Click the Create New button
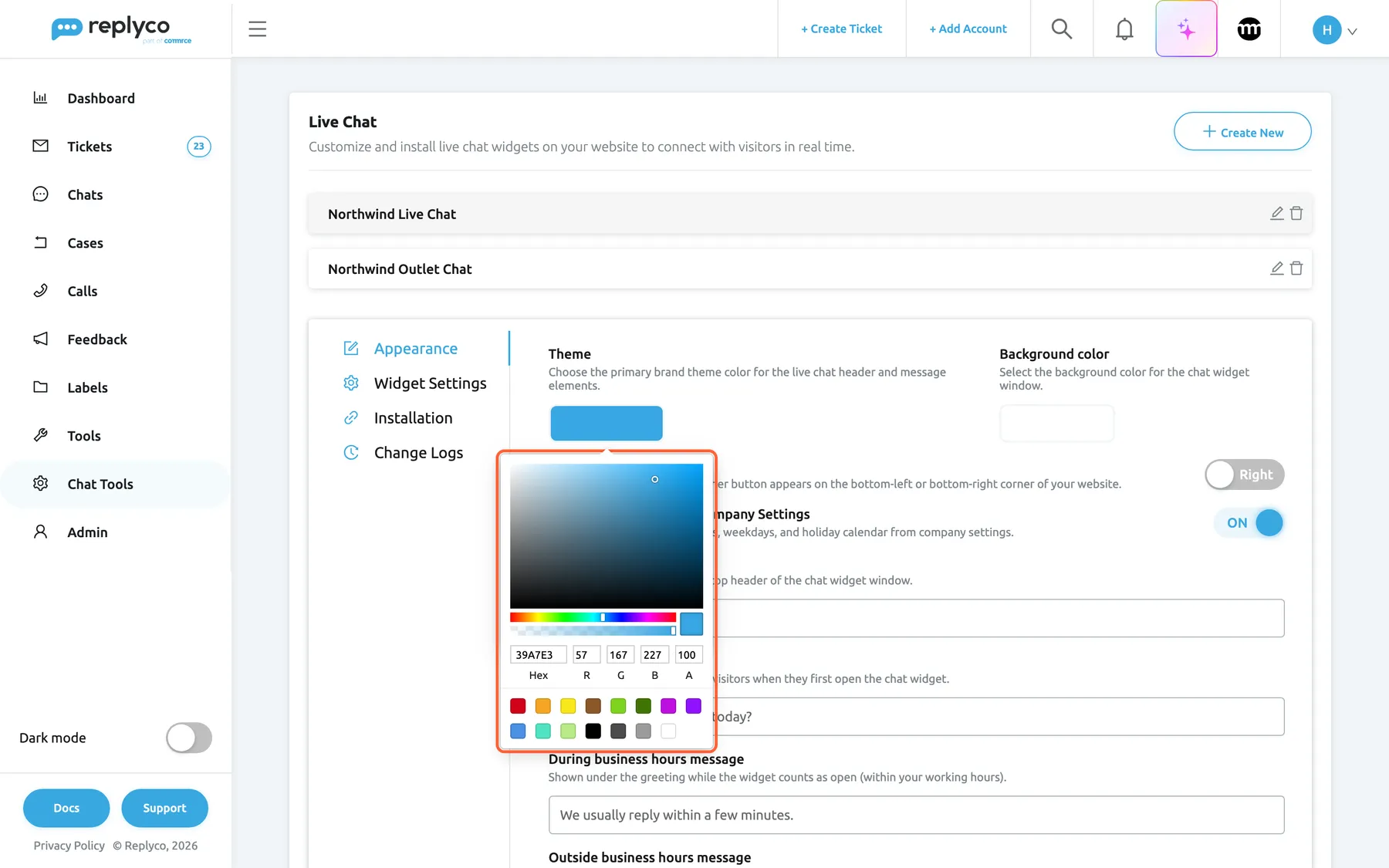 (x=1242, y=132)
